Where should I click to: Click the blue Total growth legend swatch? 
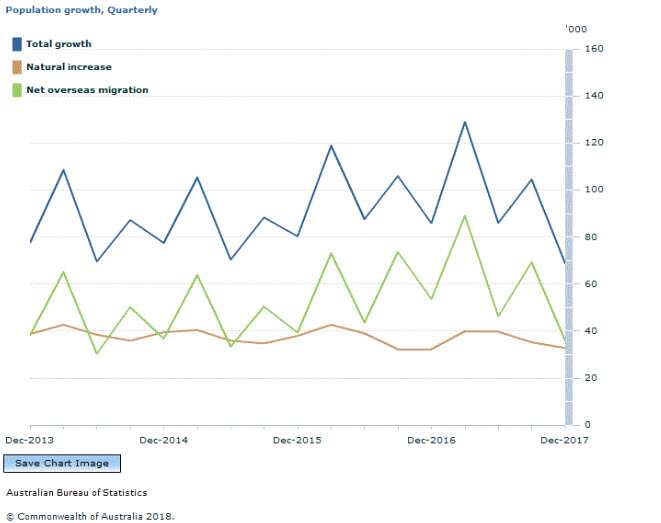tap(17, 44)
